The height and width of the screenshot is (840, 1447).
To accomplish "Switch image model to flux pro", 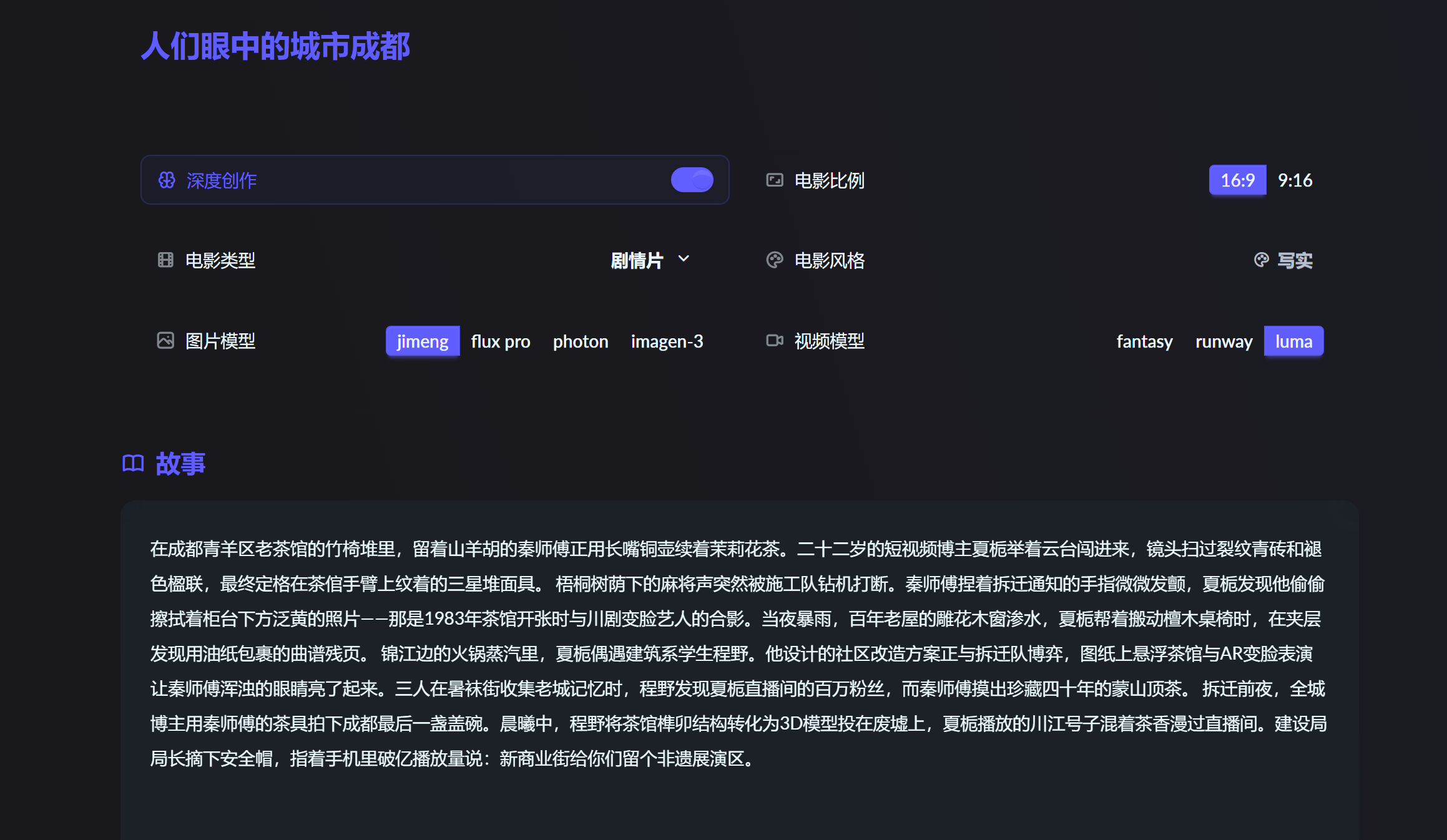I will 500,341.
